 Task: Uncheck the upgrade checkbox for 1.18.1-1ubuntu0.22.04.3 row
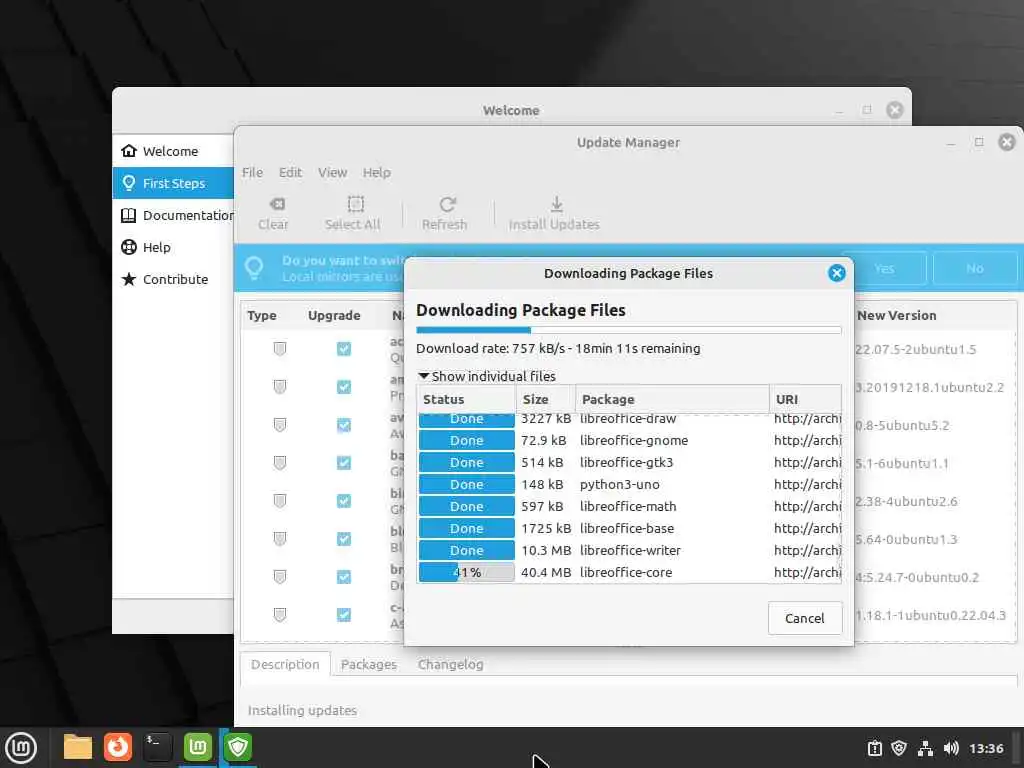[x=344, y=615]
